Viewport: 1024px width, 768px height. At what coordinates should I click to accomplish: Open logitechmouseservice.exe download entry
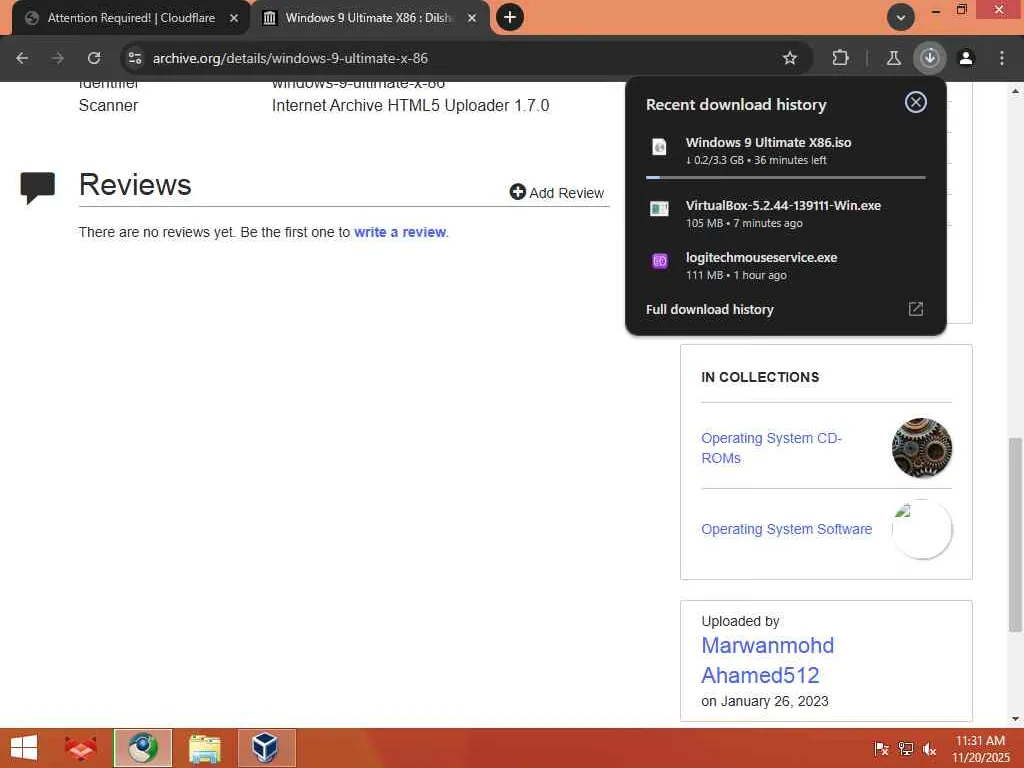point(786,266)
